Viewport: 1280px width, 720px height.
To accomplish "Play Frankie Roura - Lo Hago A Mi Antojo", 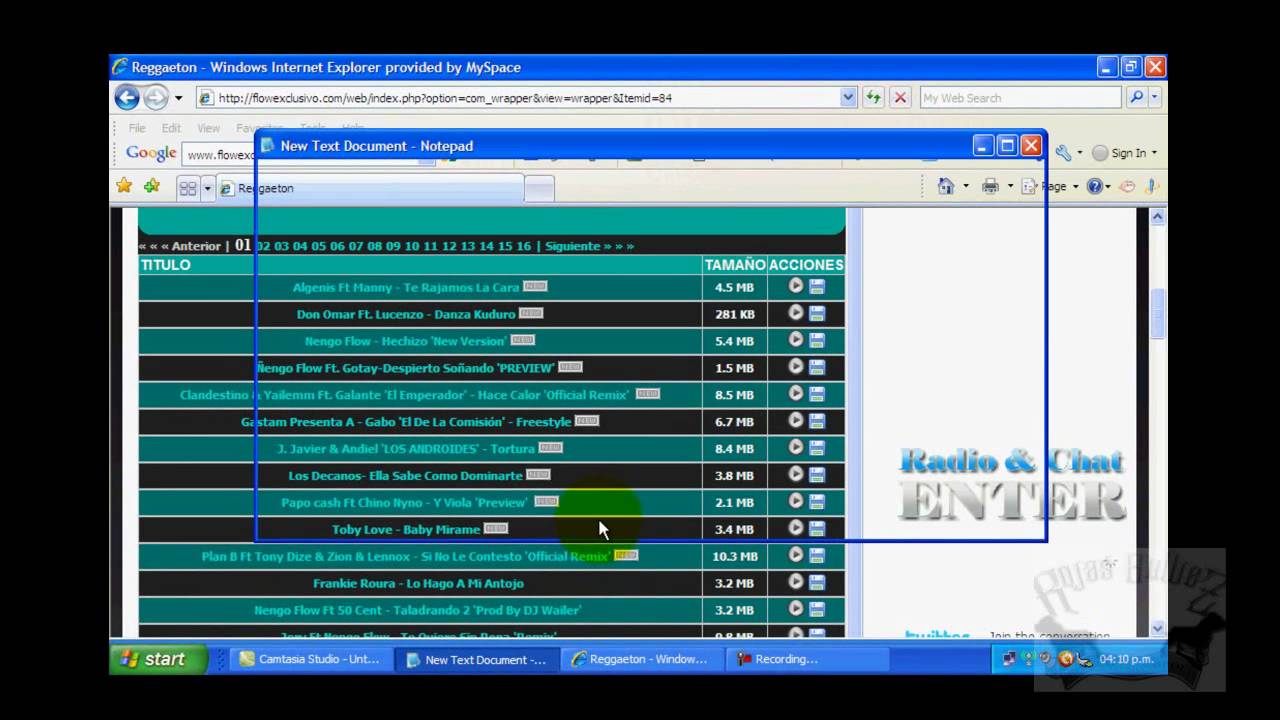I will [x=796, y=582].
